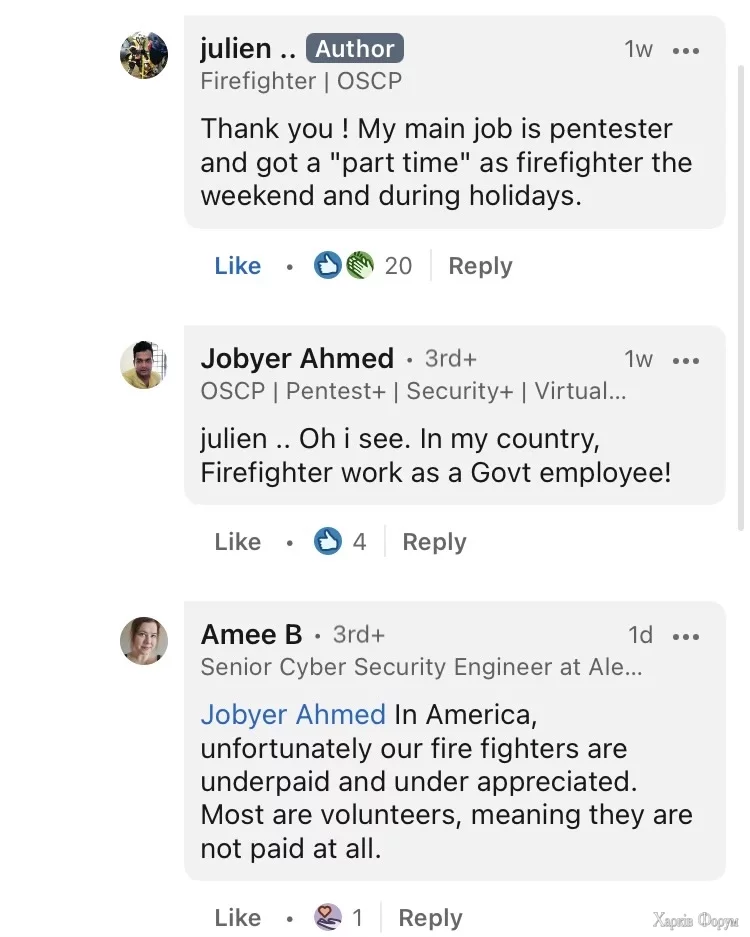Like Jobyer Ahmed's Govt employee comment

pyautogui.click(x=238, y=542)
